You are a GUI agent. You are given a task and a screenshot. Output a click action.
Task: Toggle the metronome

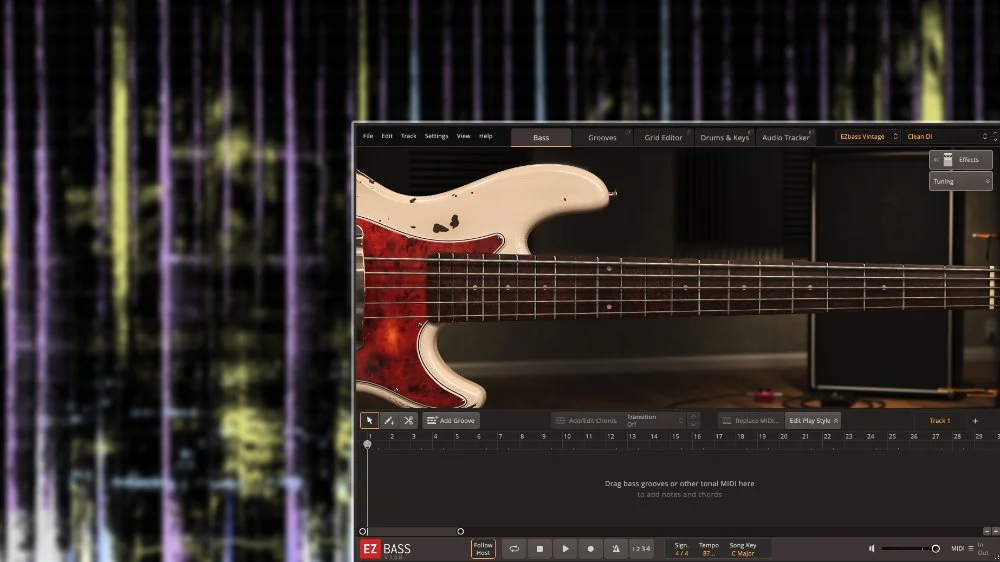click(x=615, y=549)
